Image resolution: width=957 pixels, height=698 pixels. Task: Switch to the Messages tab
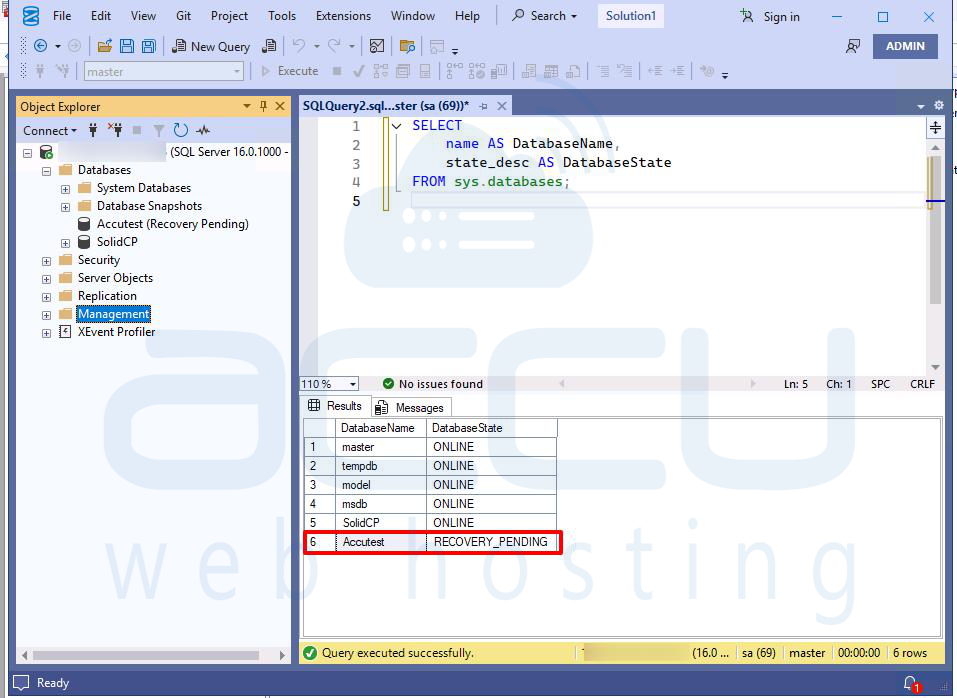(410, 407)
